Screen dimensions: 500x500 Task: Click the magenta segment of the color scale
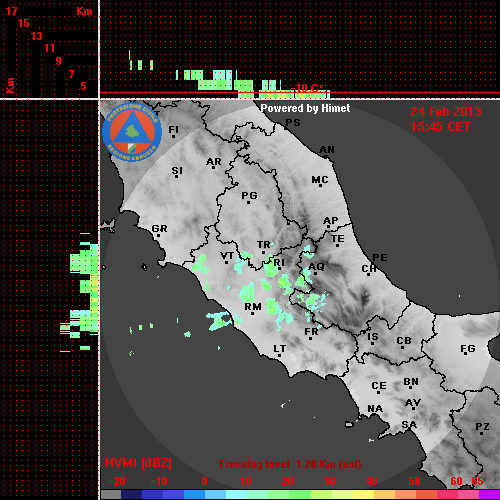pyautogui.click(x=489, y=494)
